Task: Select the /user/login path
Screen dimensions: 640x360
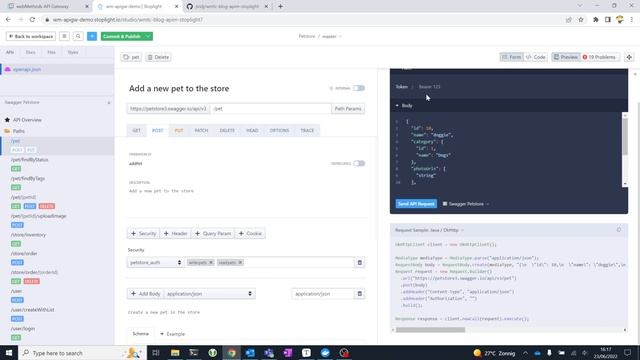Action: [23, 329]
